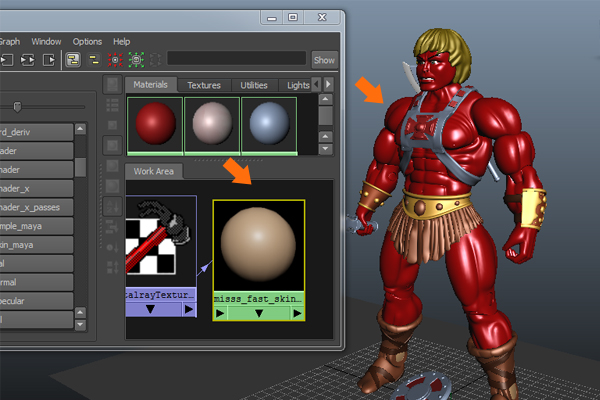Select the blue-gray material swatch
600x400 pixels.
click(x=269, y=126)
